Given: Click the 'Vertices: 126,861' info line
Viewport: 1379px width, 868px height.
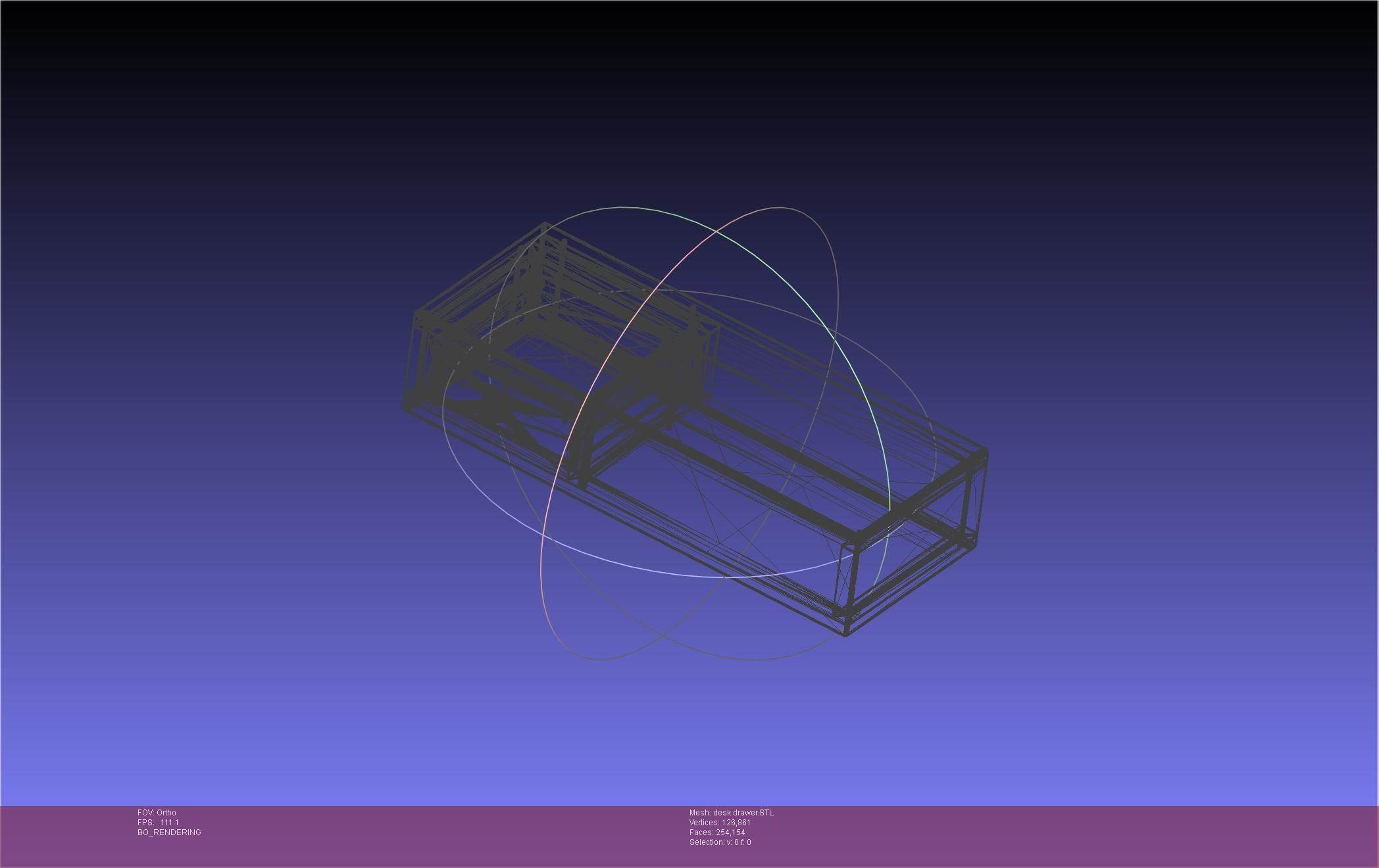Looking at the screenshot, I should point(720,823).
